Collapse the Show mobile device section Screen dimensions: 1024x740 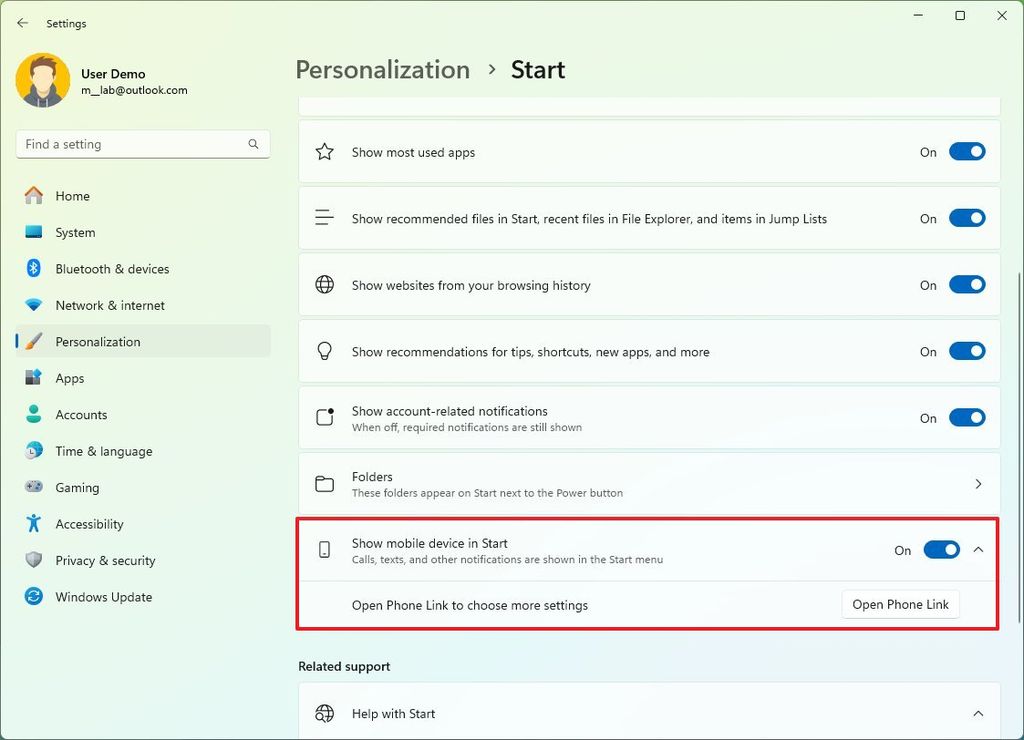(x=978, y=549)
